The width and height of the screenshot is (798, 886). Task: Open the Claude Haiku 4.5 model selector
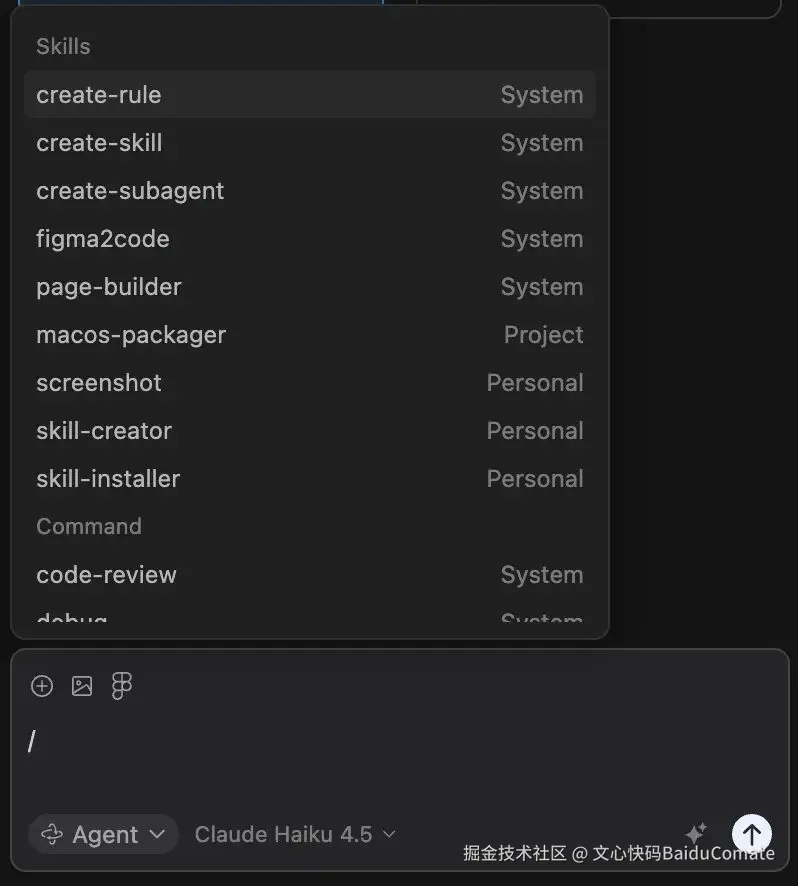pos(295,834)
